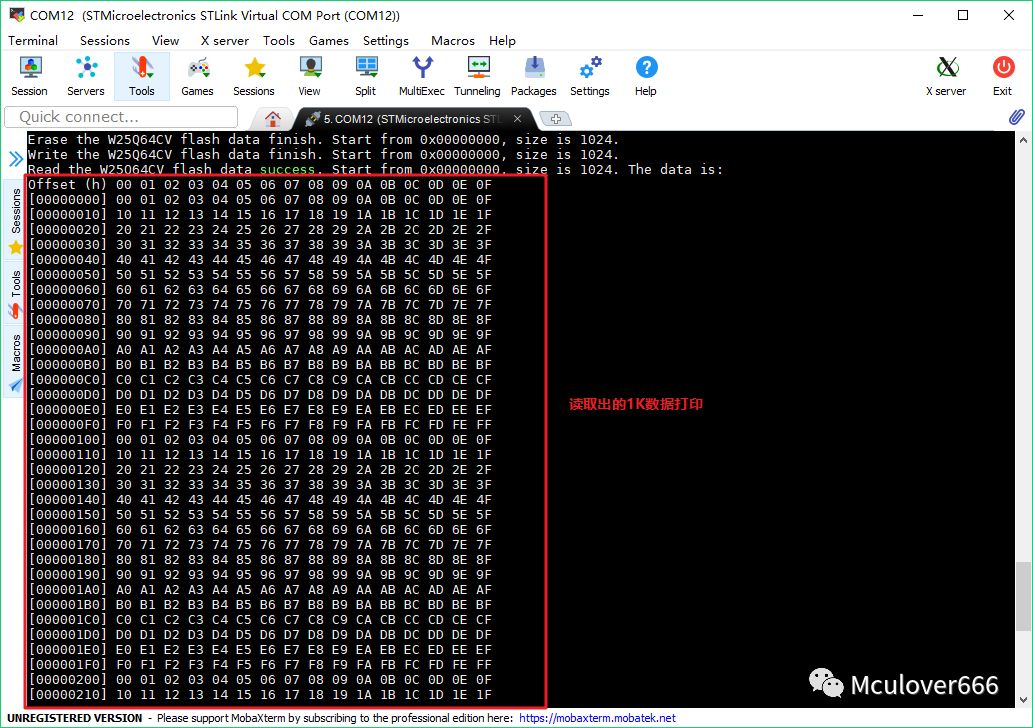1033x728 pixels.
Task: Click the 'Offset (h)' header line
Action: [x=260, y=184]
